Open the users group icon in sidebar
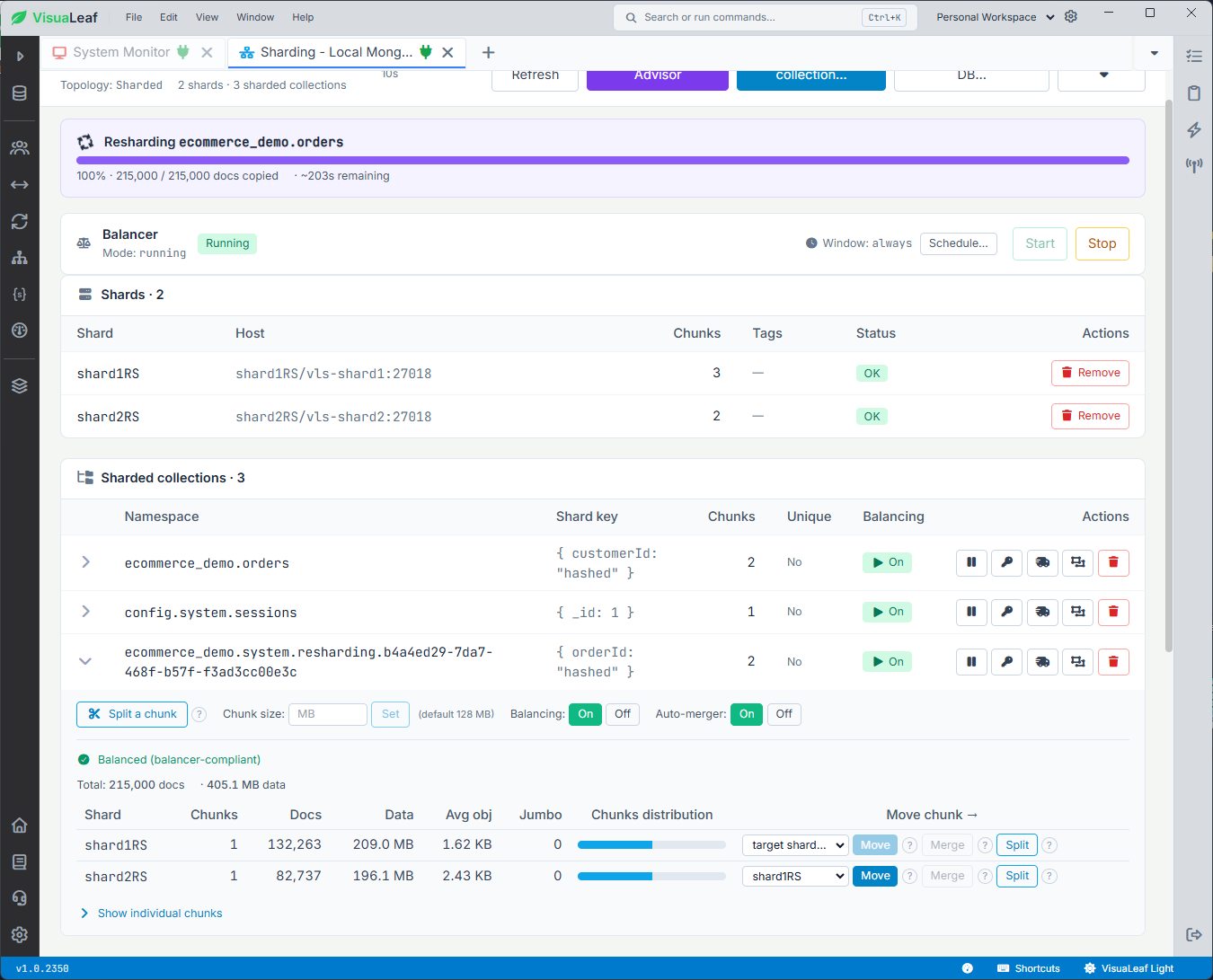 click(20, 148)
